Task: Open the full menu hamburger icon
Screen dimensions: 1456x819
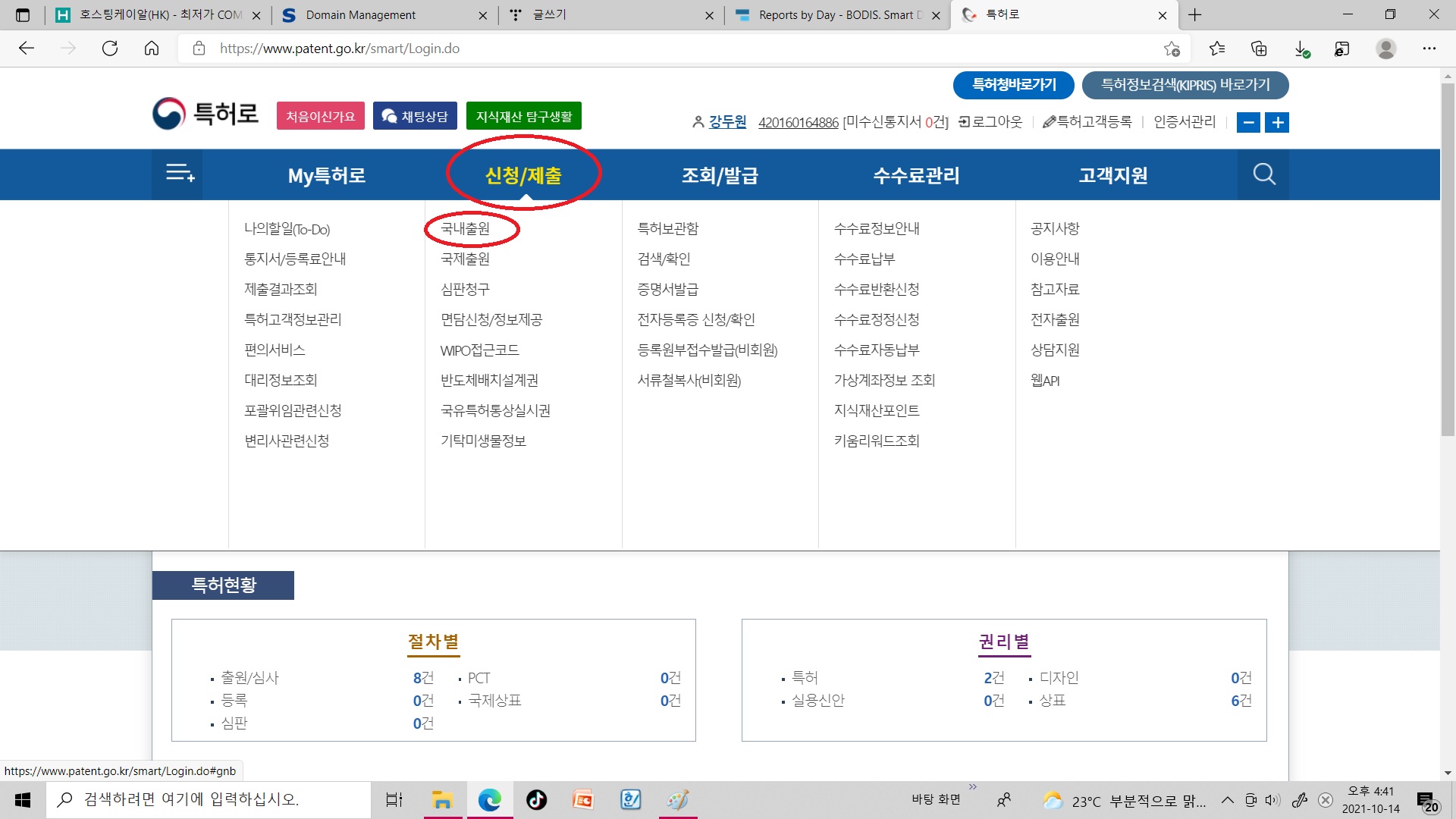Action: 180,174
